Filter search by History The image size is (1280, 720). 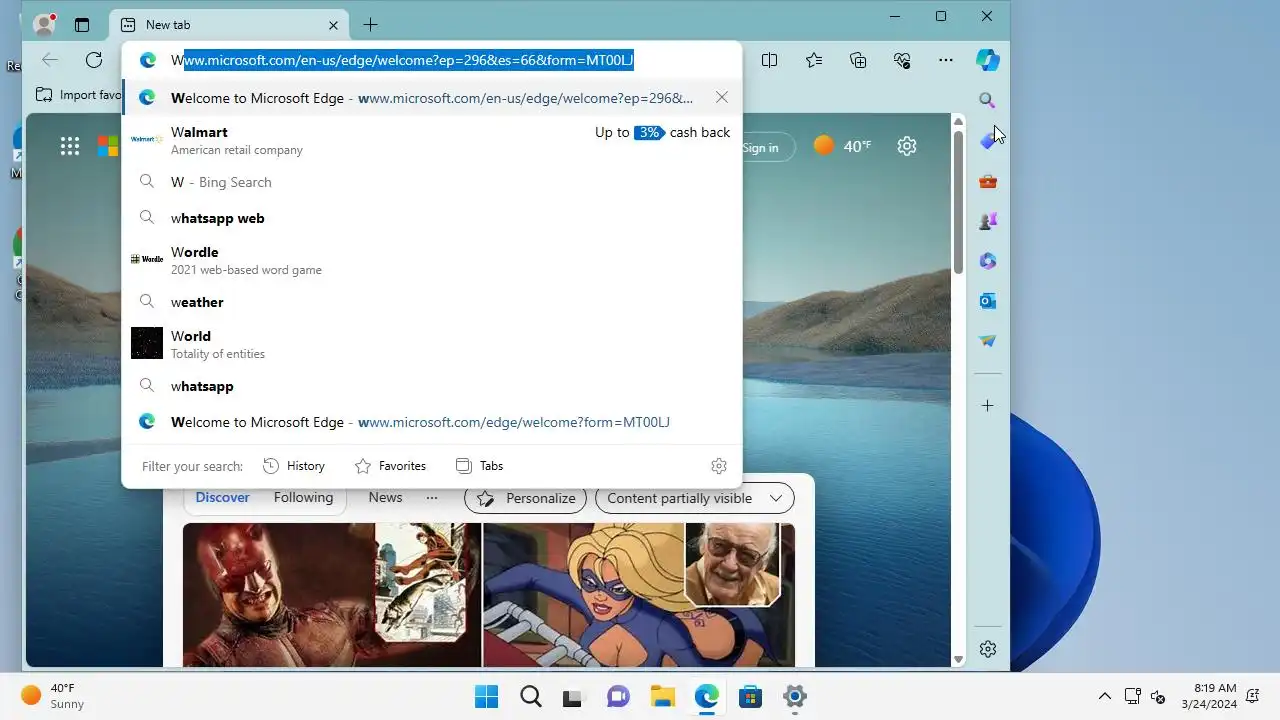click(x=294, y=466)
